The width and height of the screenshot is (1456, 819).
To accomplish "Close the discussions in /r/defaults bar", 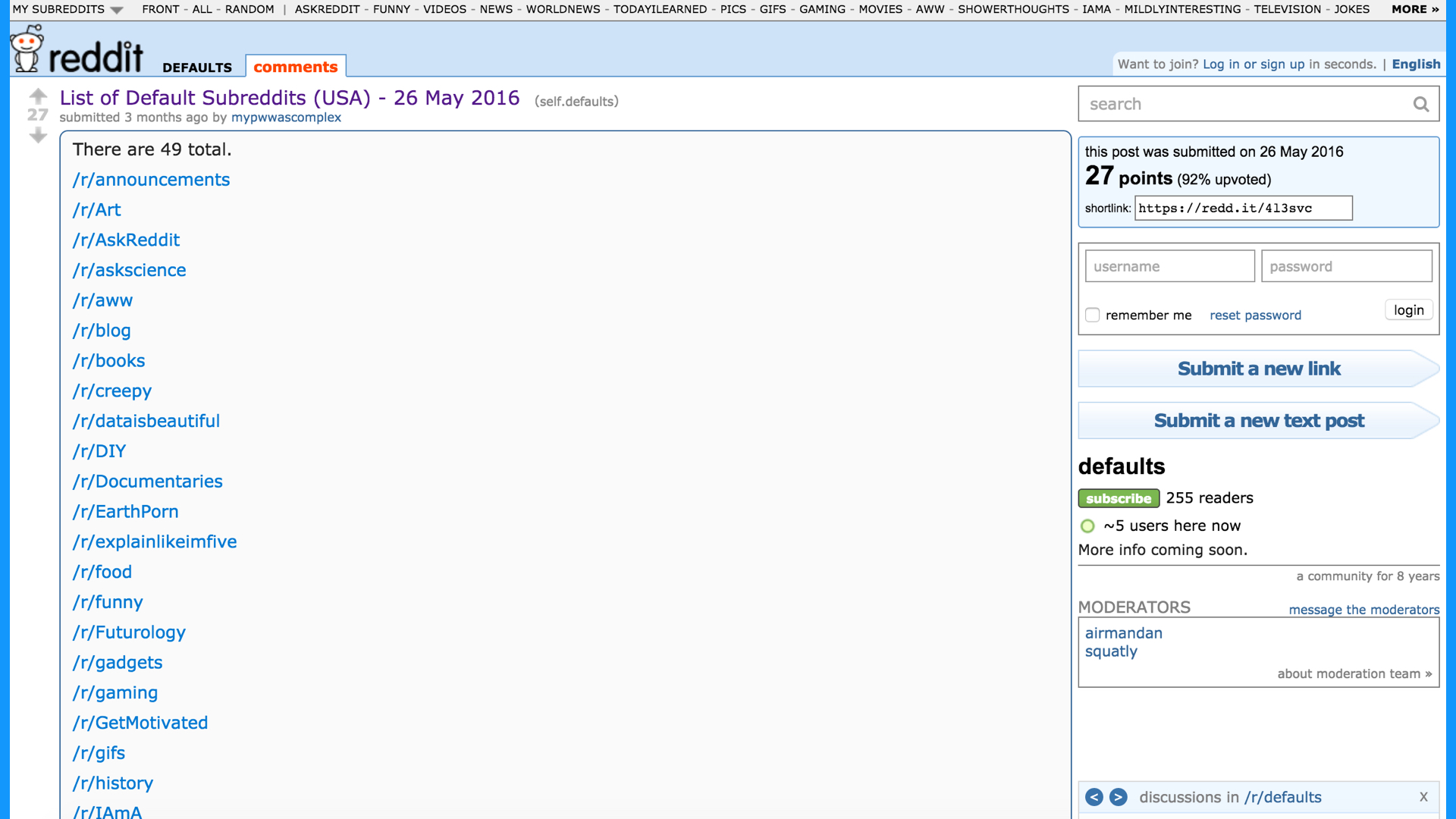I will click(1423, 797).
